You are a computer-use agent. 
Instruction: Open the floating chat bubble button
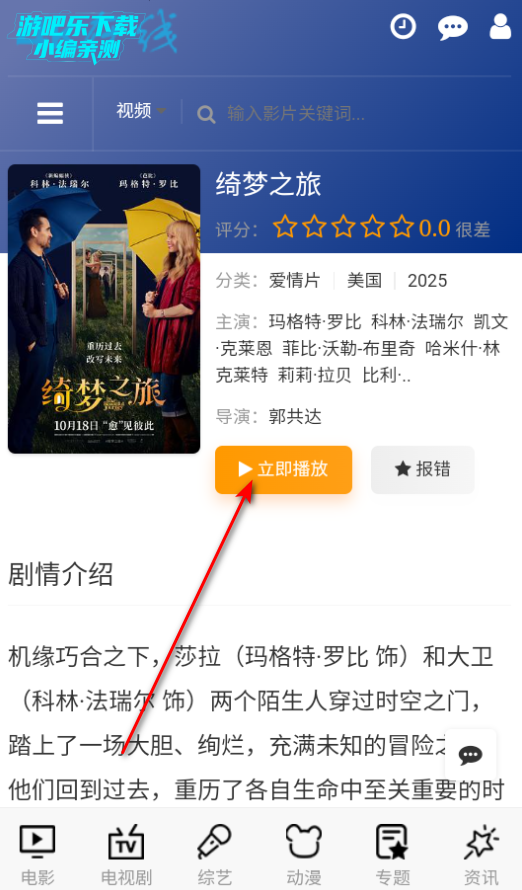click(x=470, y=755)
